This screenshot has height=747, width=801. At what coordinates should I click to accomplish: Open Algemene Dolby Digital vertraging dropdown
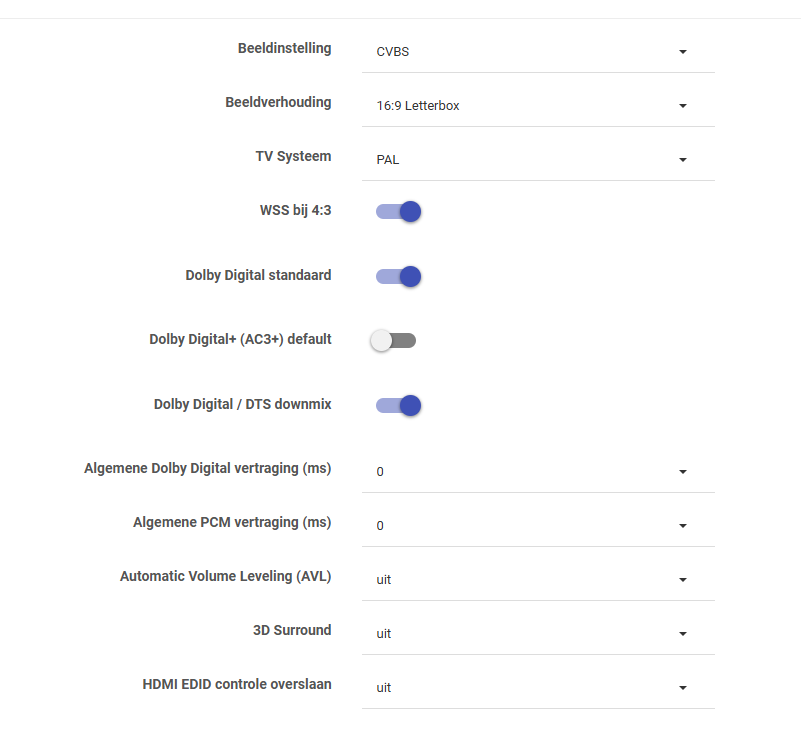[538, 472]
